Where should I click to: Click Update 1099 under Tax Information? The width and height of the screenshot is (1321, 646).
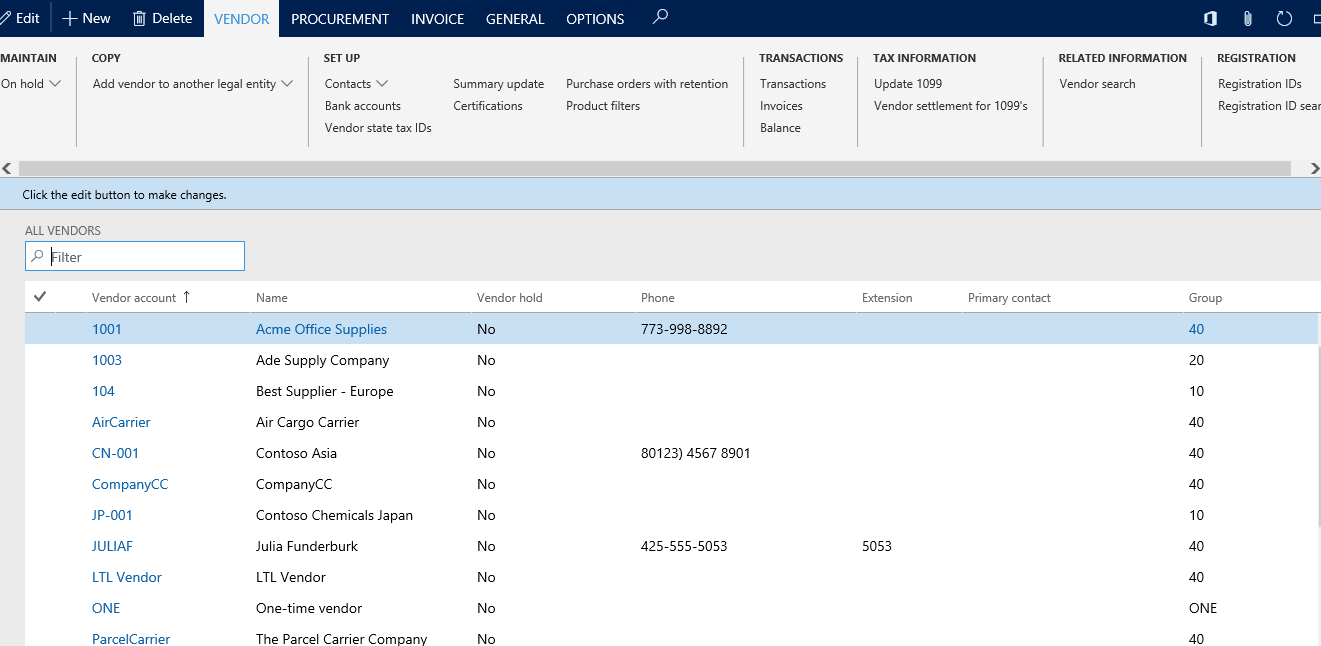pyautogui.click(x=907, y=84)
